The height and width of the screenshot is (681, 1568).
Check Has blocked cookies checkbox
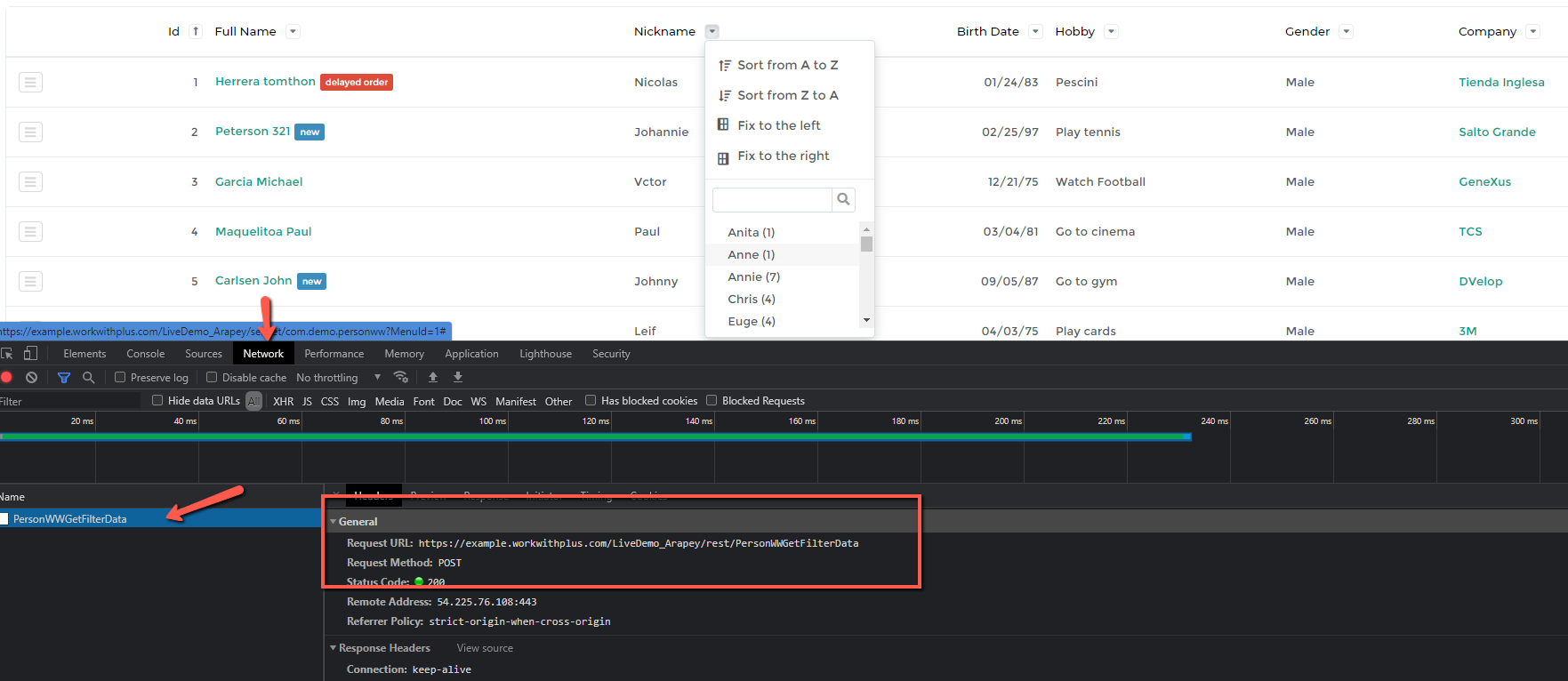coord(591,400)
